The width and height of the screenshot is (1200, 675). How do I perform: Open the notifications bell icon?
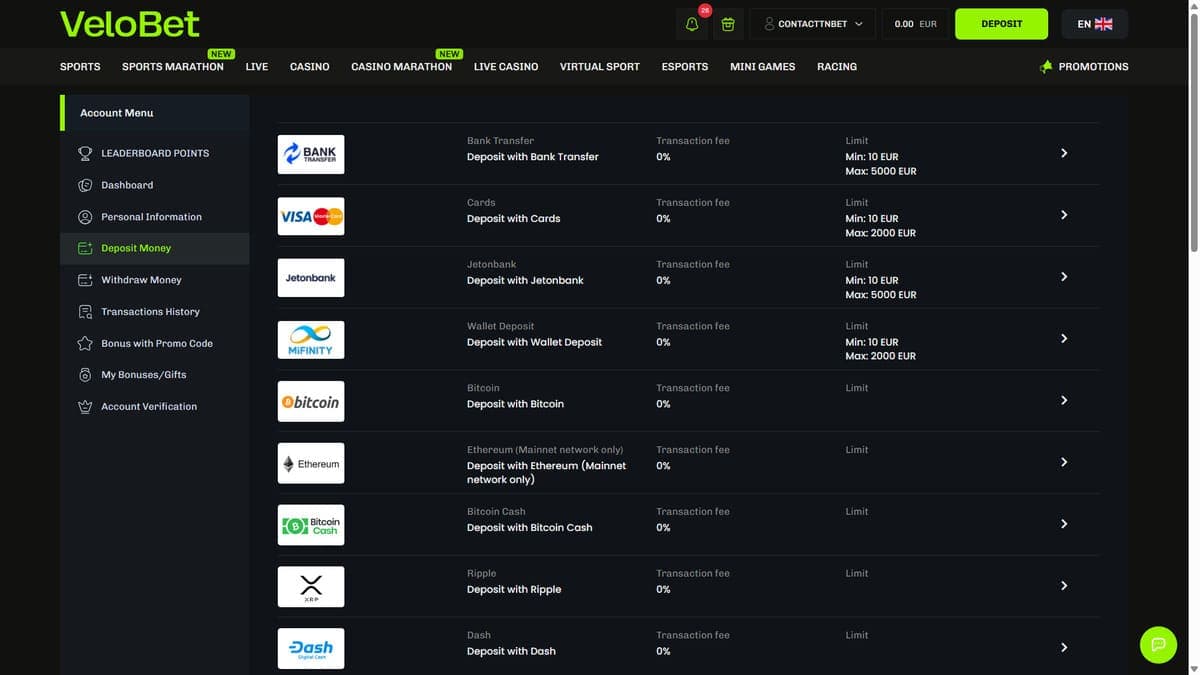tap(691, 24)
